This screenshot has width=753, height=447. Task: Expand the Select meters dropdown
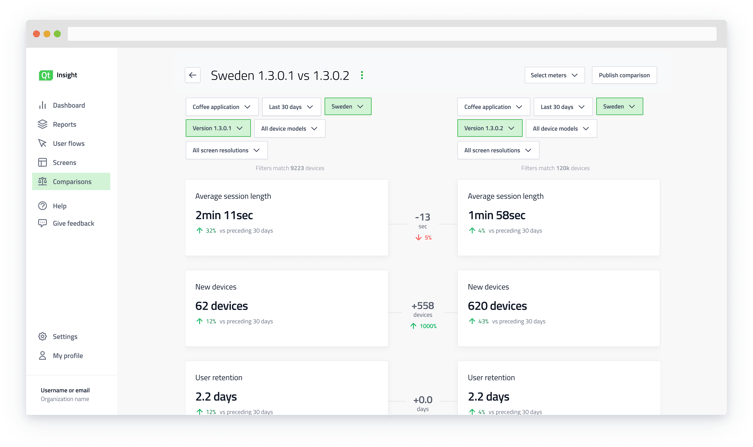[x=554, y=75]
